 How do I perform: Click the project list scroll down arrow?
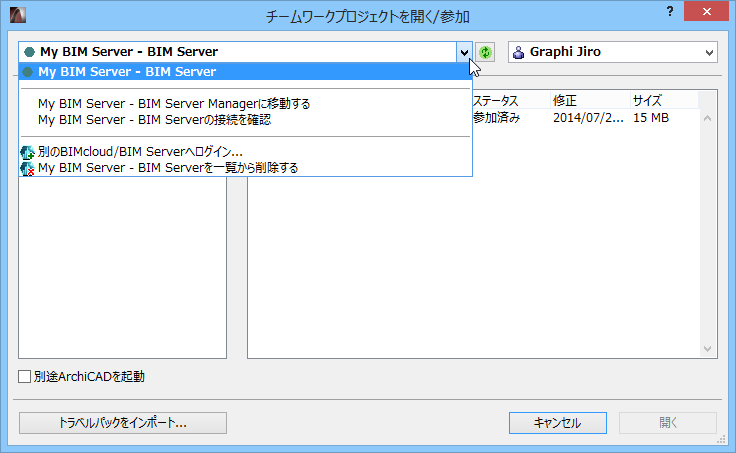(x=708, y=349)
